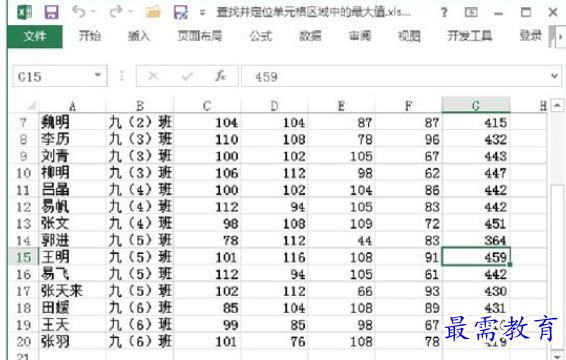This screenshot has height=360, width=566.
Task: Open the Name Box dropdown
Action: tap(97, 75)
